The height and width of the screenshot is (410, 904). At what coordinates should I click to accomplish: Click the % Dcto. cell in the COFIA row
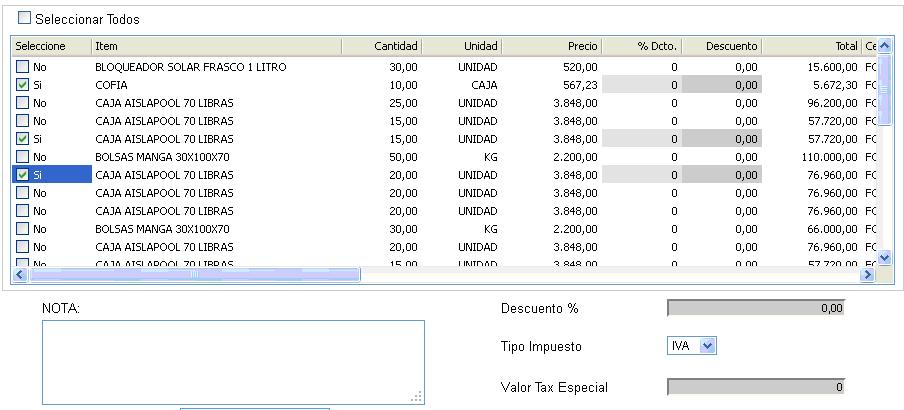(x=642, y=85)
